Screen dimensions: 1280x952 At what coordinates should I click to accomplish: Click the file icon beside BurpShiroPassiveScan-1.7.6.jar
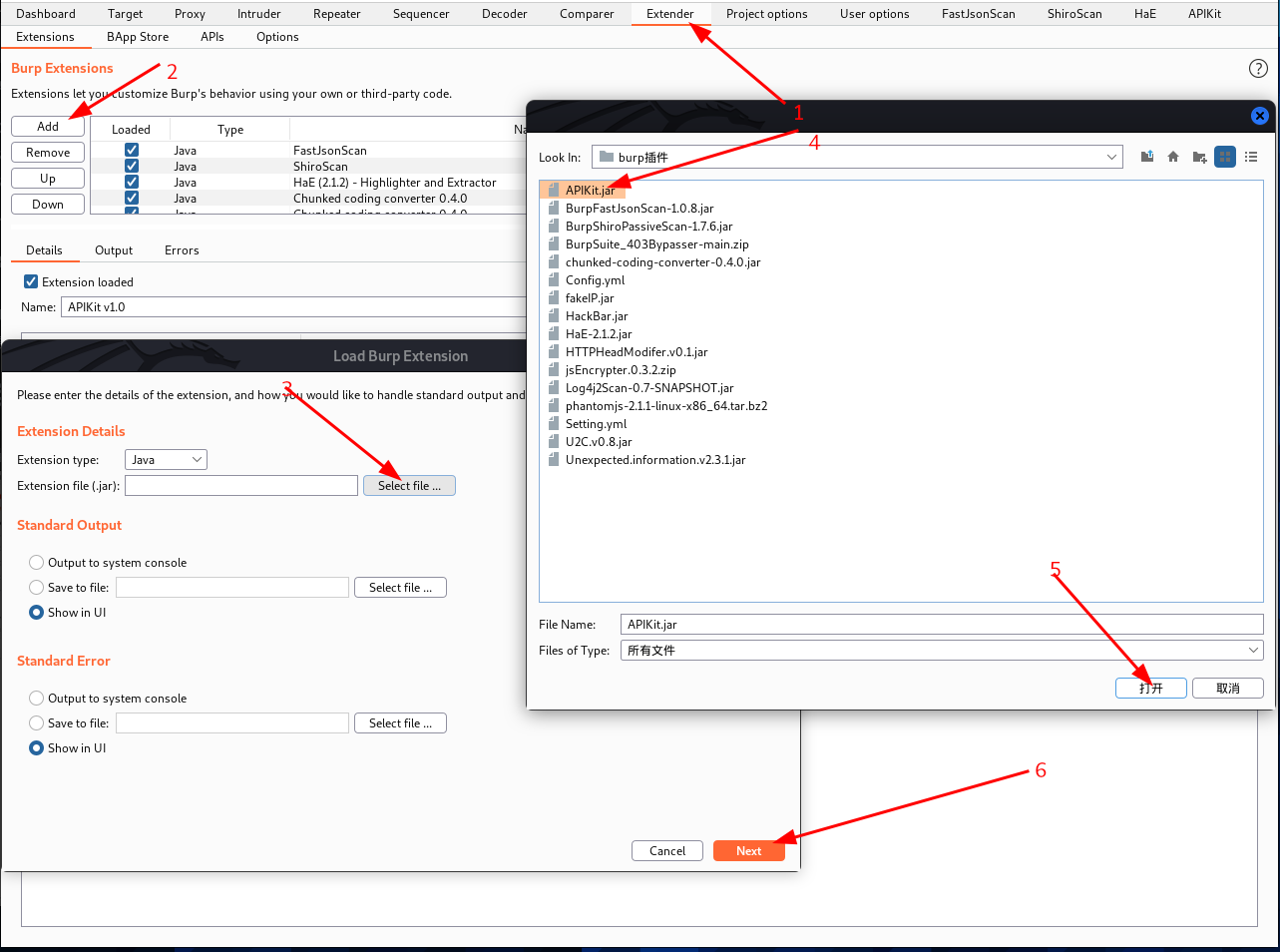[x=554, y=227]
